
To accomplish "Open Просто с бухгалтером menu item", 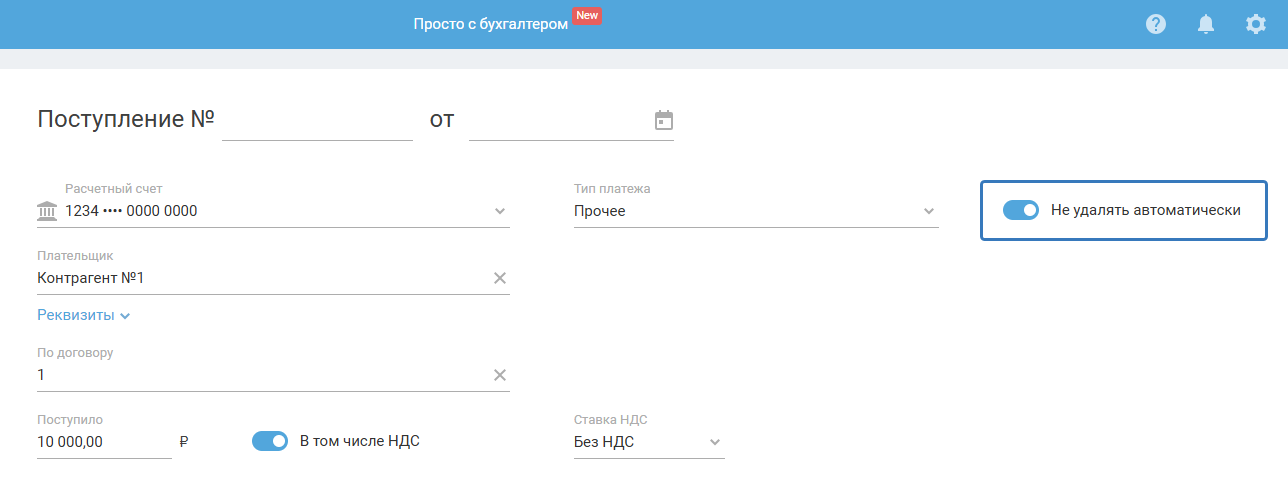I will click(x=490, y=24).
